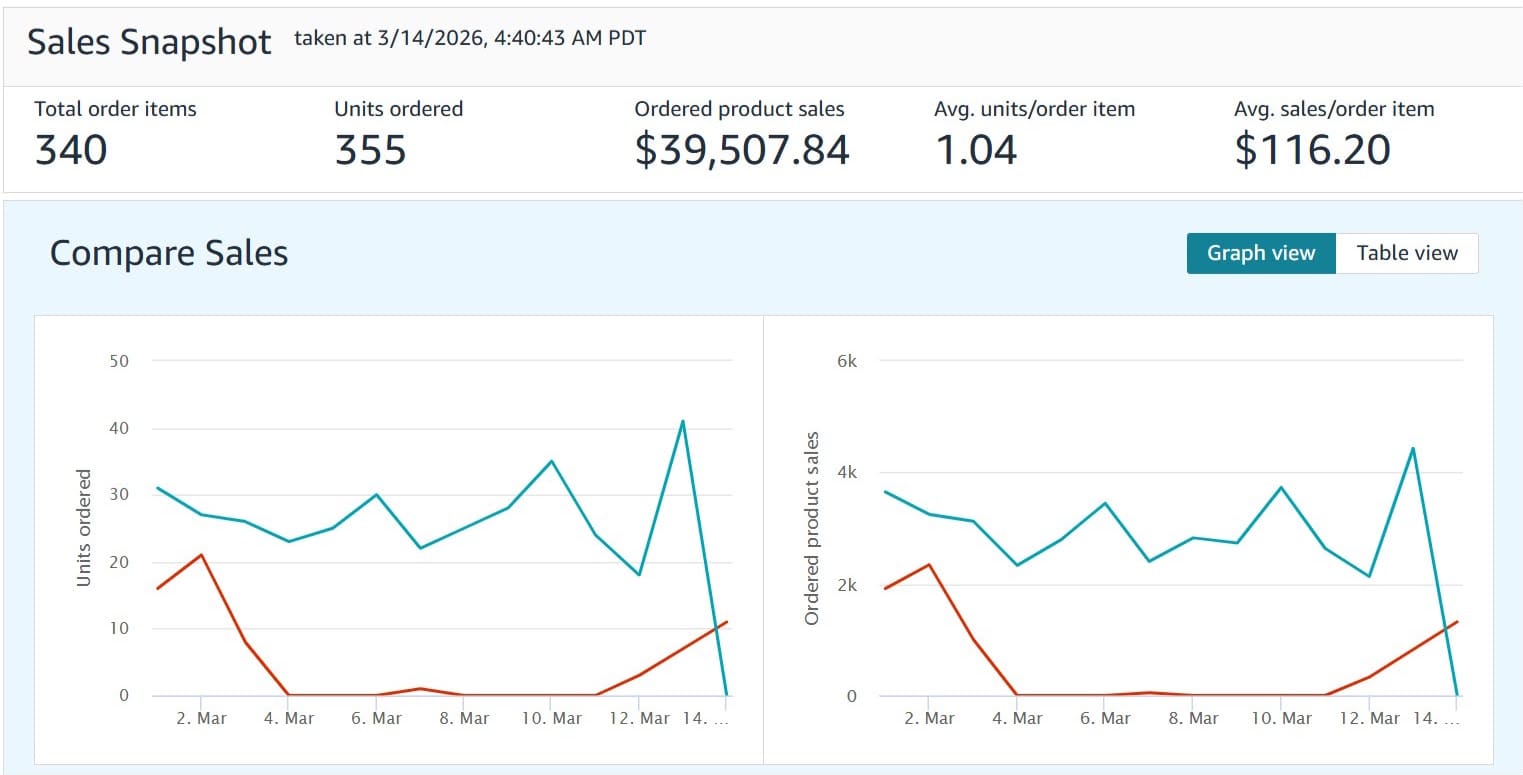Click the "Avg. sales/order item" label
1523x775 pixels.
click(1335, 109)
